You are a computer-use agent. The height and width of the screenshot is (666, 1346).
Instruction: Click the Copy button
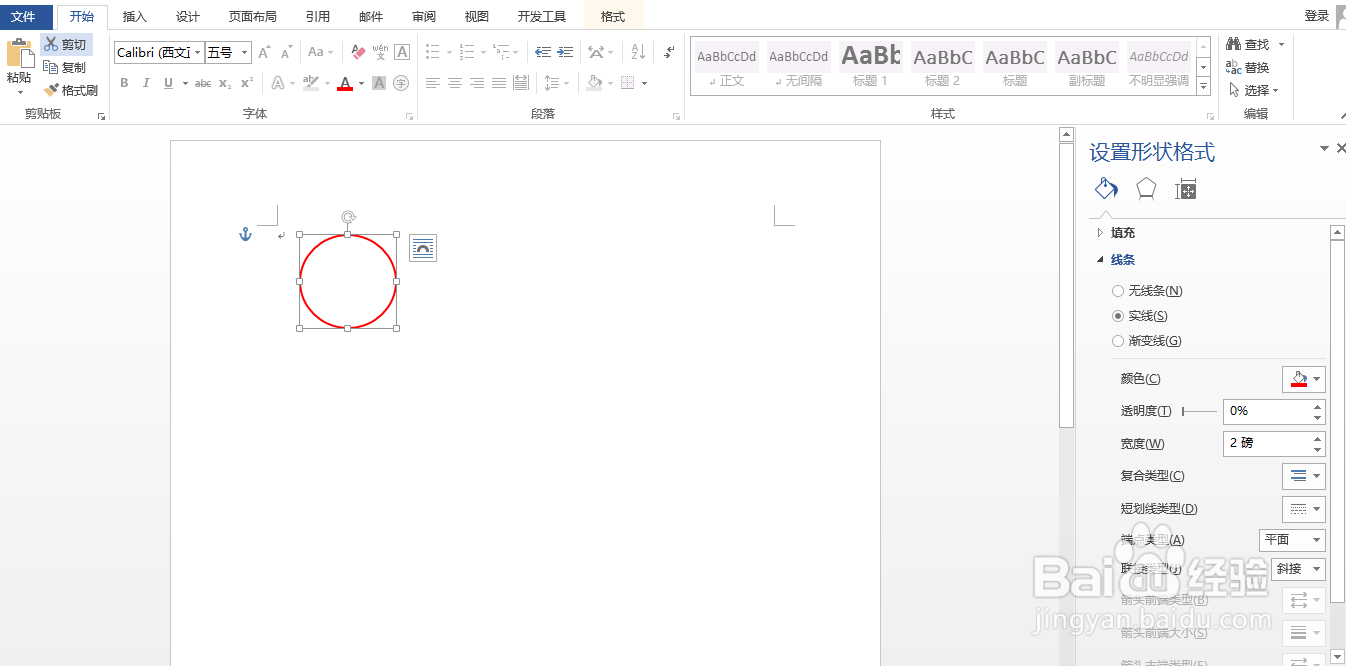click(x=66, y=67)
